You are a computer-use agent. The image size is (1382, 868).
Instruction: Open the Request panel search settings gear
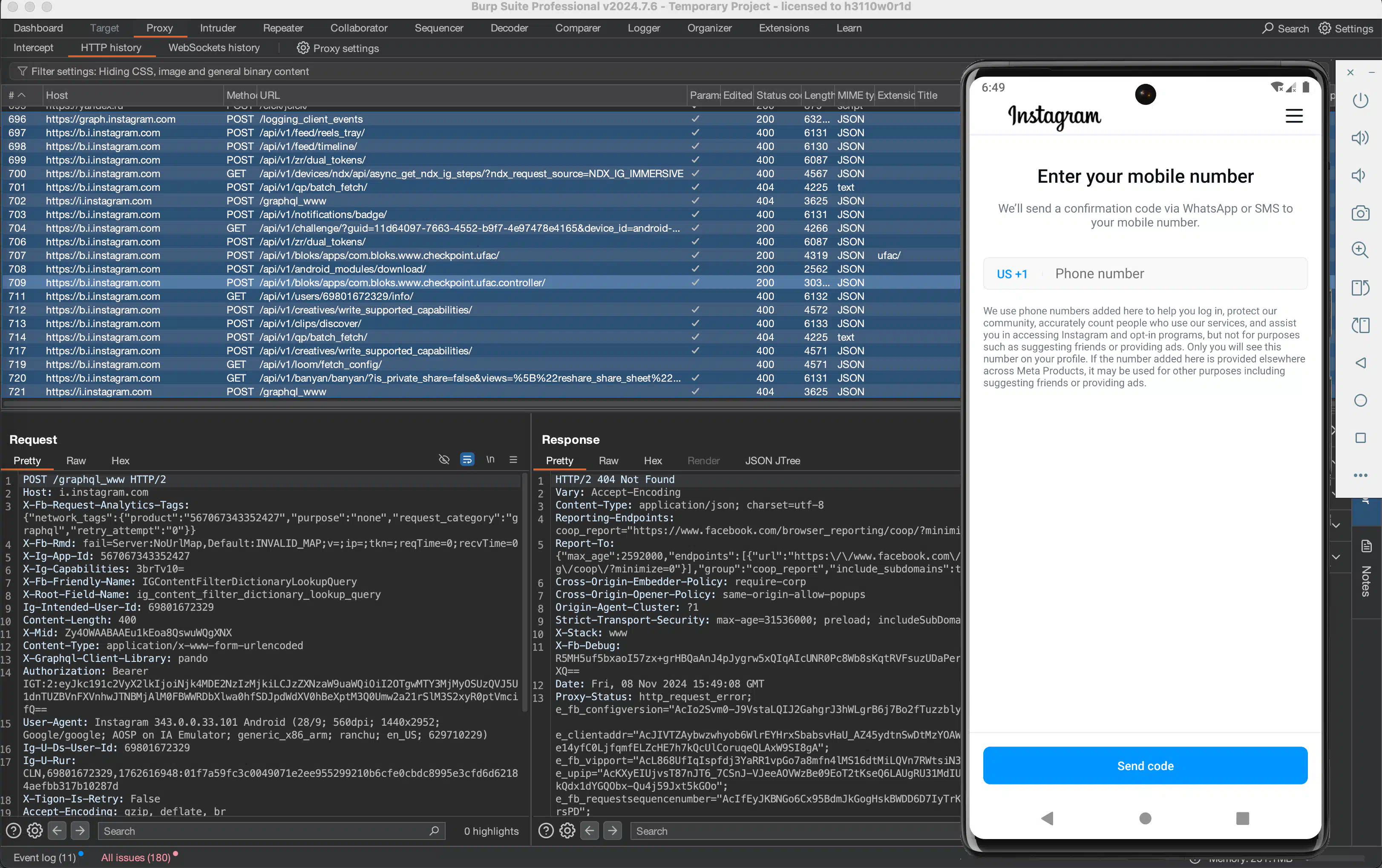point(35,831)
